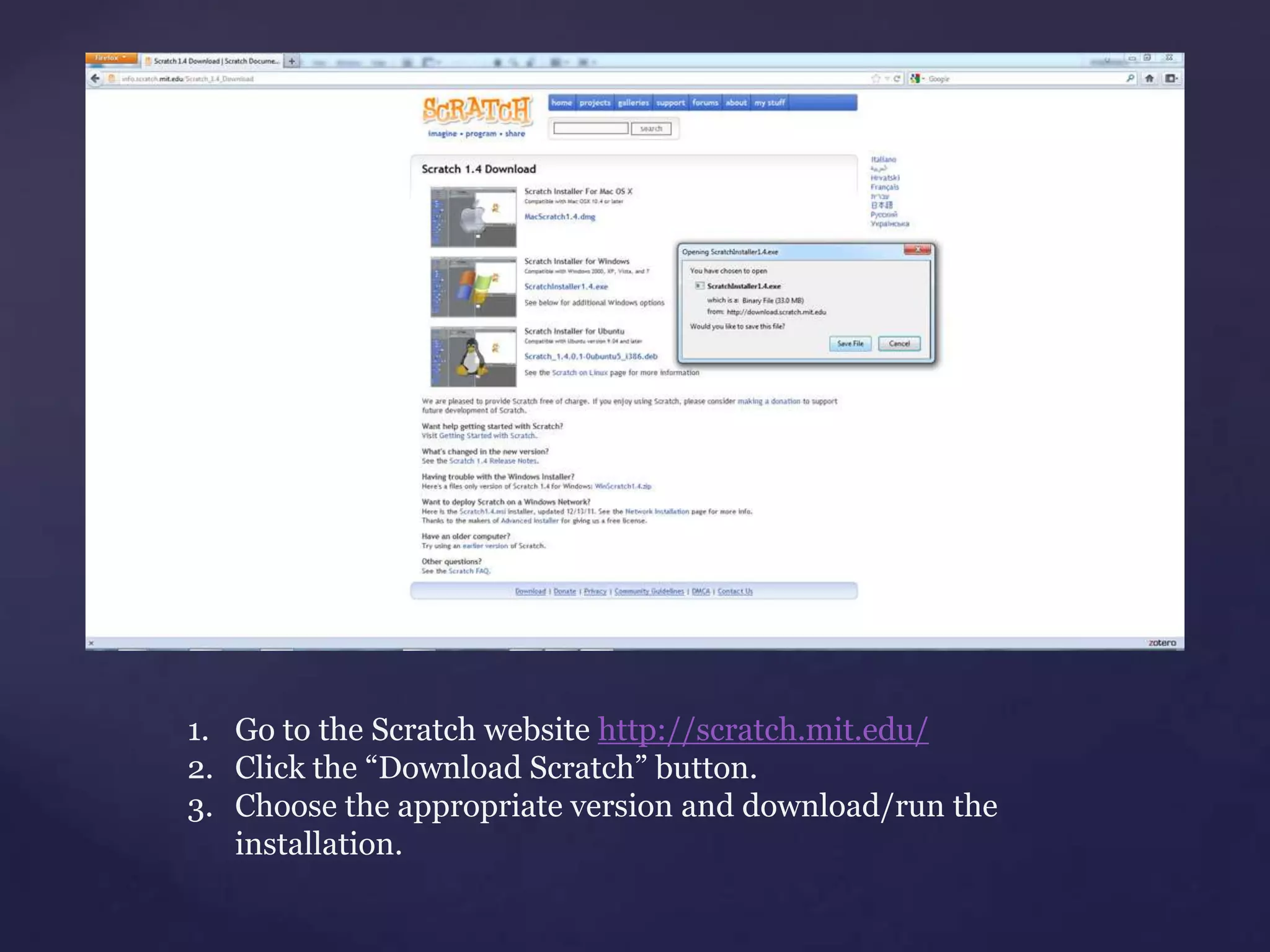Close the Opening ScratchInstaller1.4.exe dialog
The image size is (1270, 952).
[x=917, y=250]
